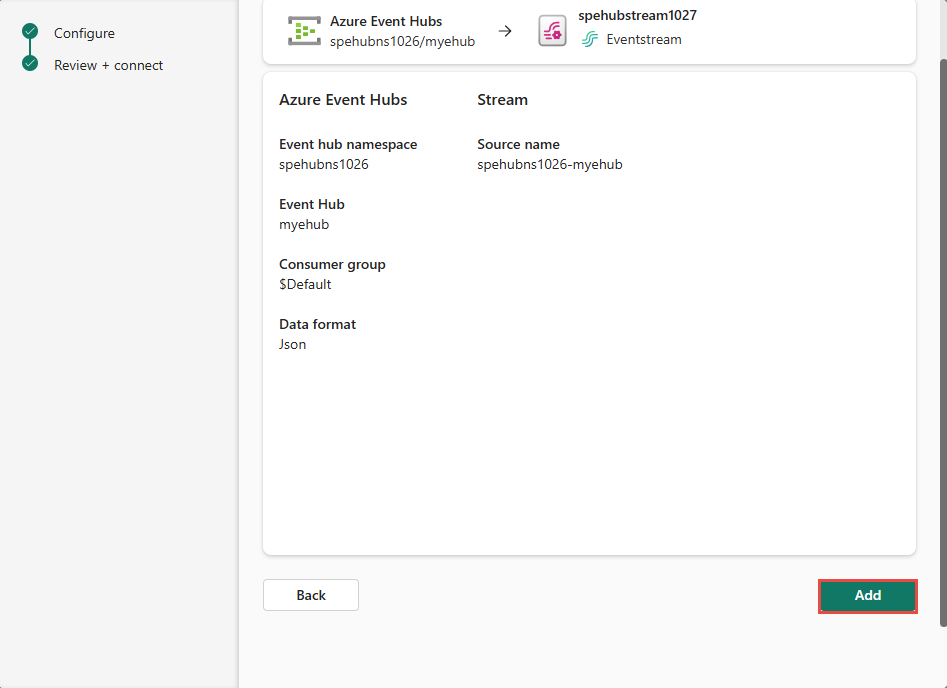Click the Stream section heading
This screenshot has width=947, height=688.
(x=502, y=100)
